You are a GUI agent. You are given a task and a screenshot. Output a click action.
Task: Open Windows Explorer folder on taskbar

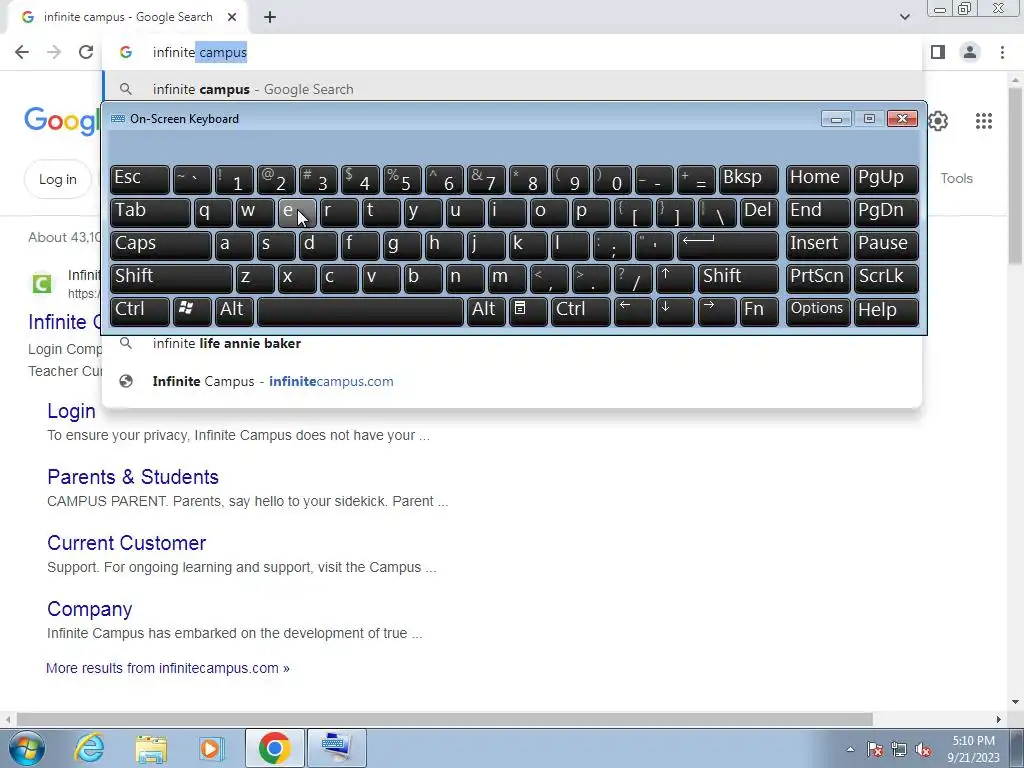click(151, 748)
